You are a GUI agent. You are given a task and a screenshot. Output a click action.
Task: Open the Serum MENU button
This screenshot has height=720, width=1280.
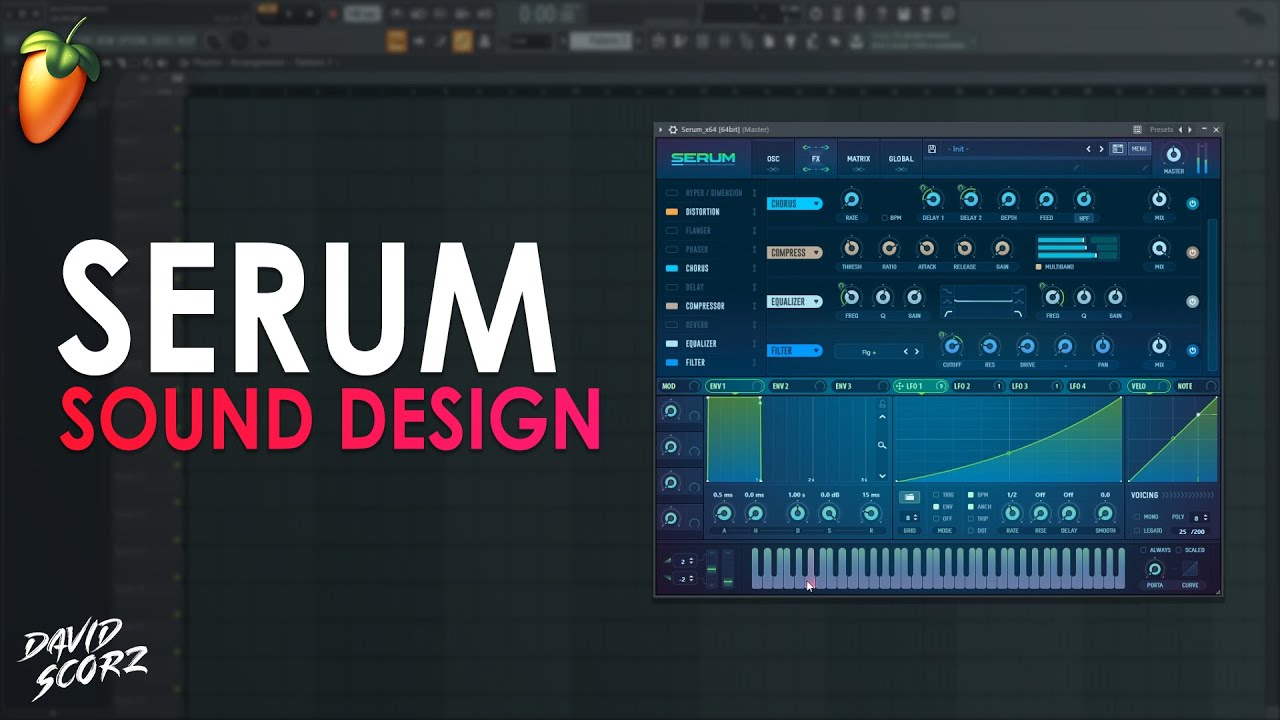[x=1139, y=149]
